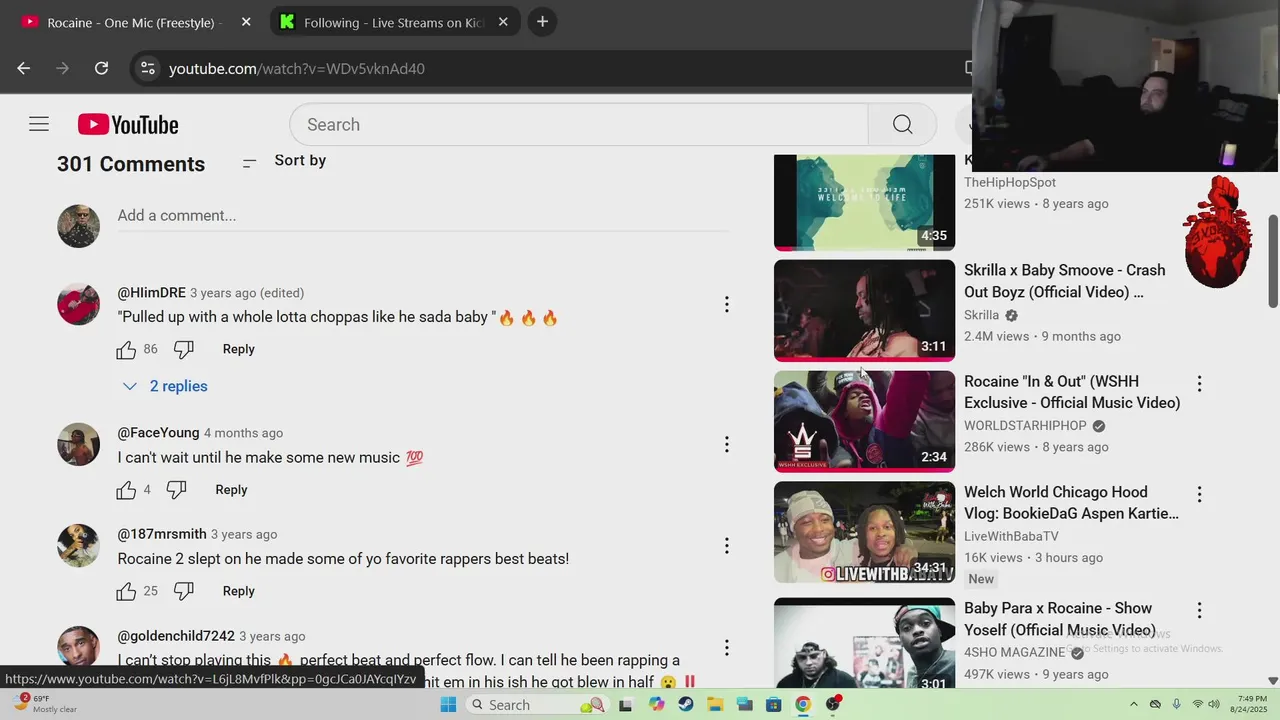
Task: Open the @FaceYoung channel link
Action: point(158,433)
